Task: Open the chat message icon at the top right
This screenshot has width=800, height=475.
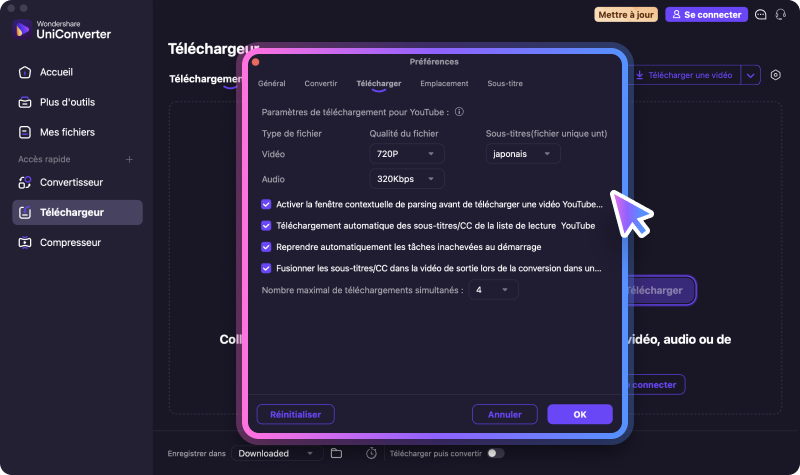Action: click(761, 14)
